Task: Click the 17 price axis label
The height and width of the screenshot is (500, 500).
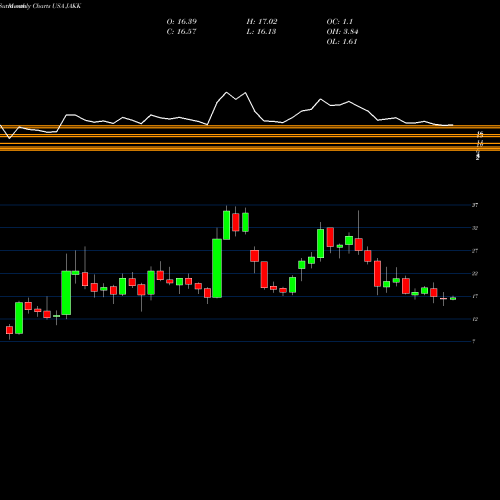Action: [475, 296]
